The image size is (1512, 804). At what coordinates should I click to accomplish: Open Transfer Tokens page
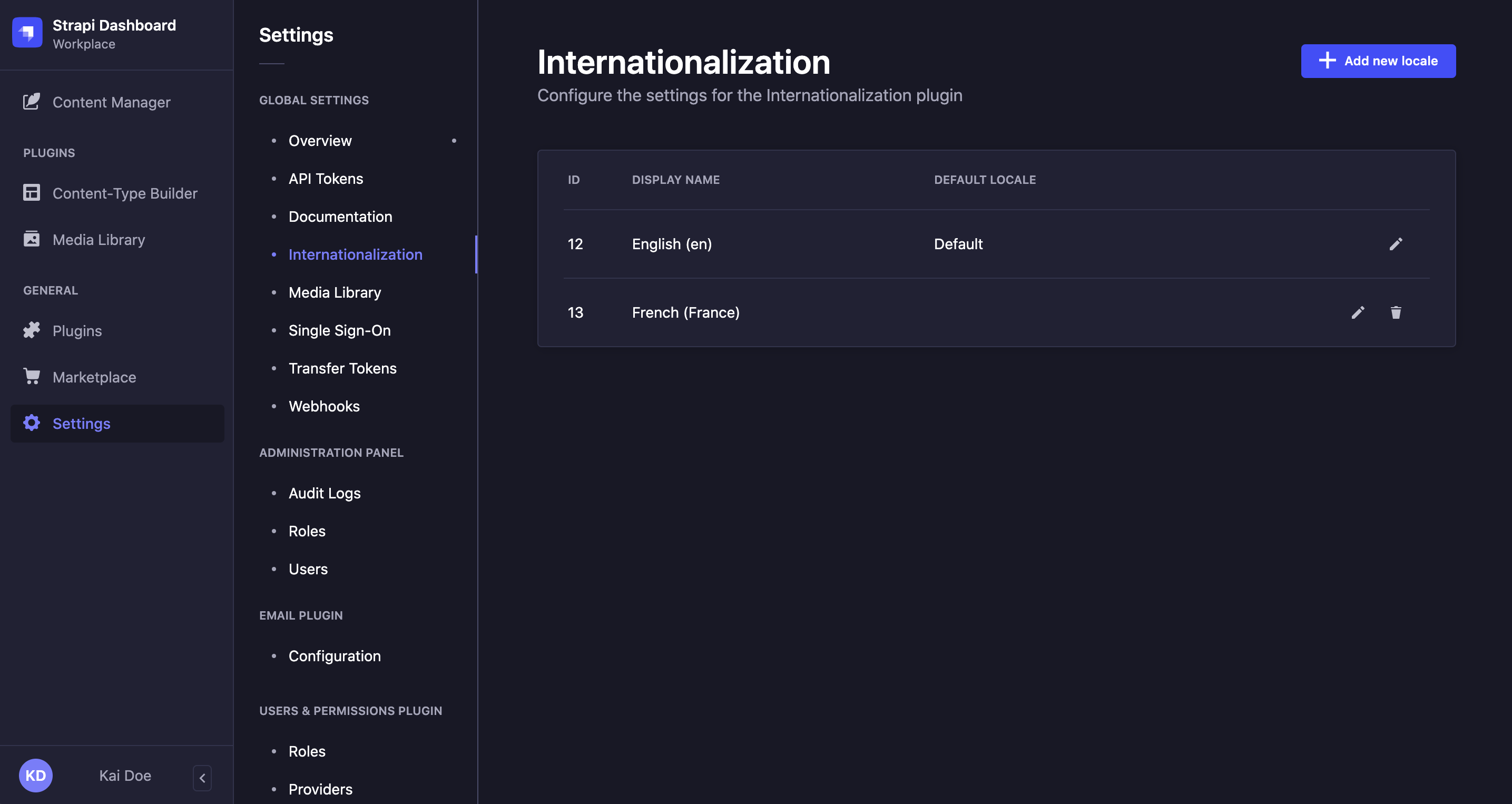click(x=342, y=368)
